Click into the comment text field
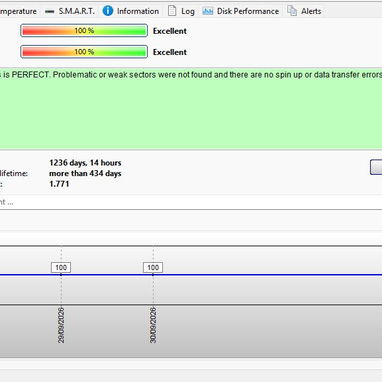 [191, 202]
